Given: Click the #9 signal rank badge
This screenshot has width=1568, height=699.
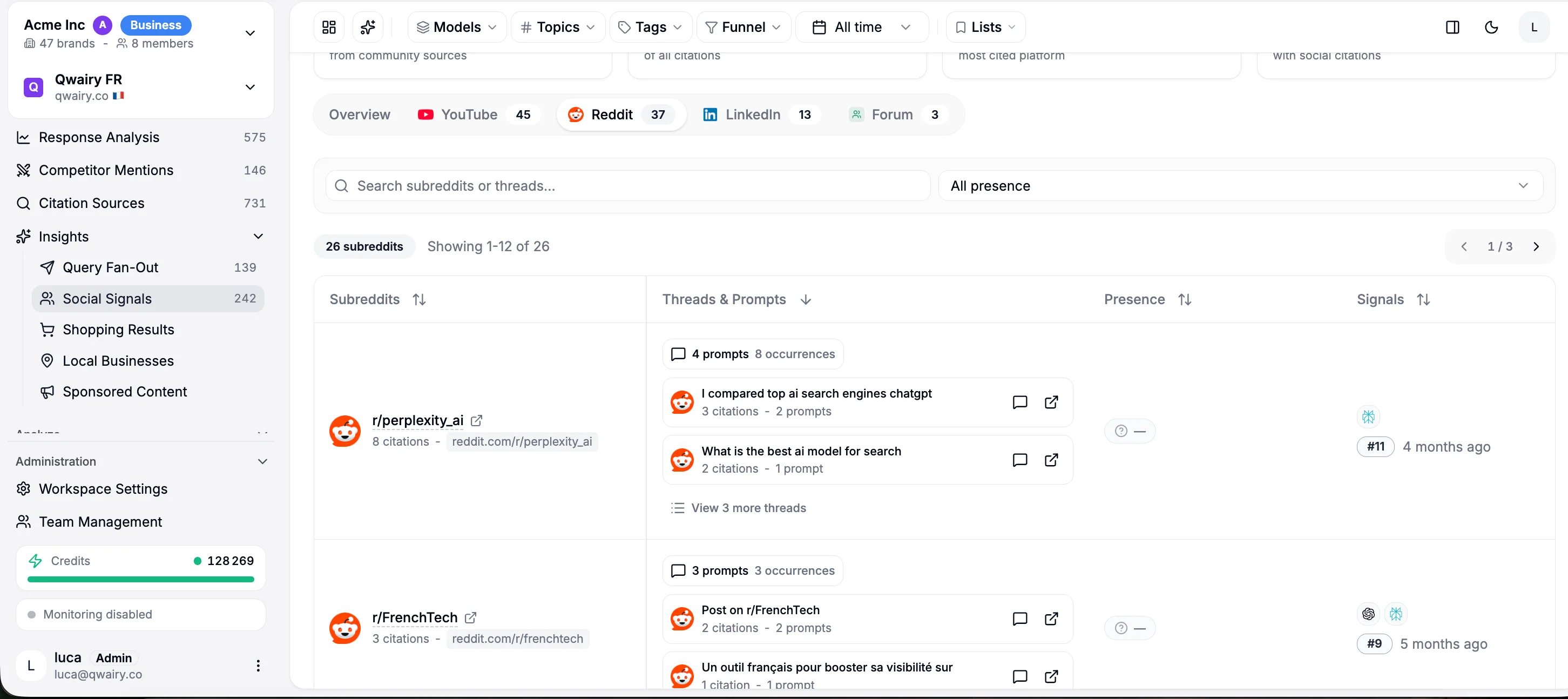Looking at the screenshot, I should point(1375,644).
